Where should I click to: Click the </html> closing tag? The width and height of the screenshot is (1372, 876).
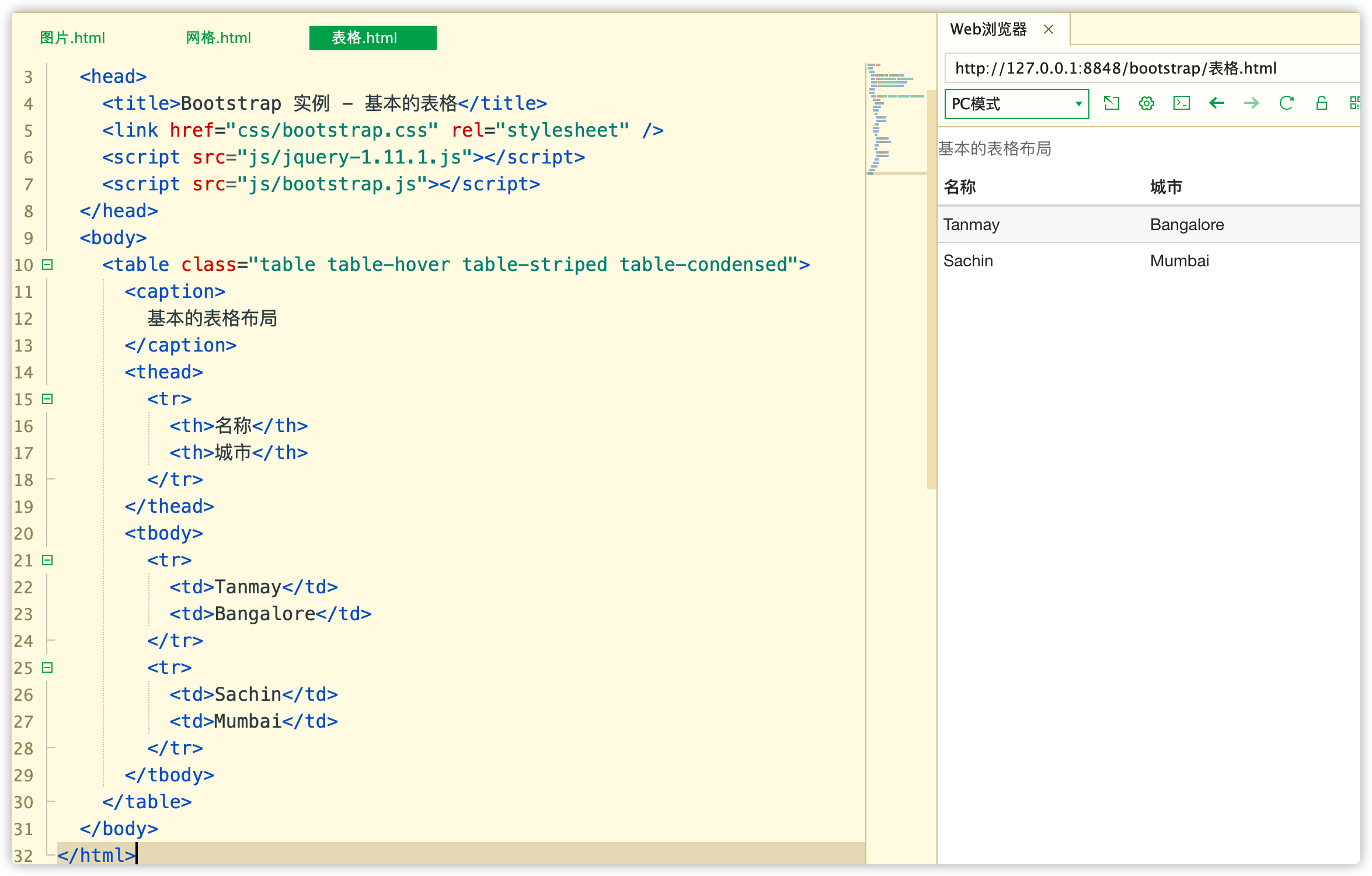[x=96, y=856]
